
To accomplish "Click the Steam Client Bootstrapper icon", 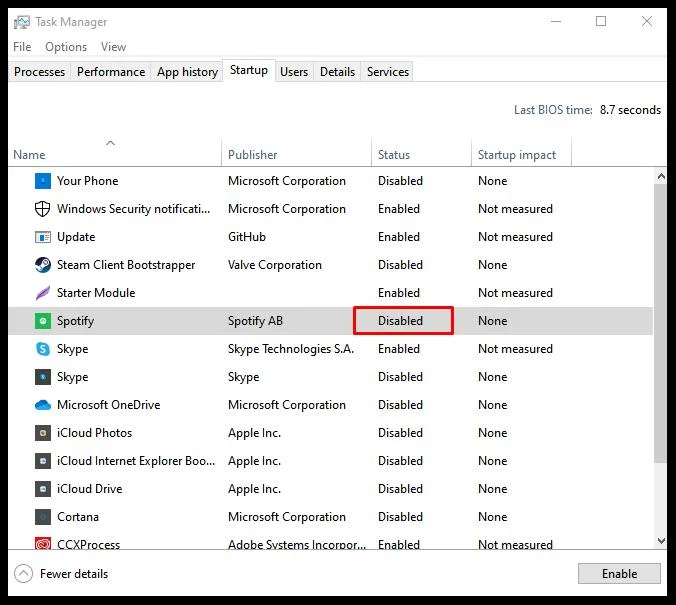I will point(43,265).
